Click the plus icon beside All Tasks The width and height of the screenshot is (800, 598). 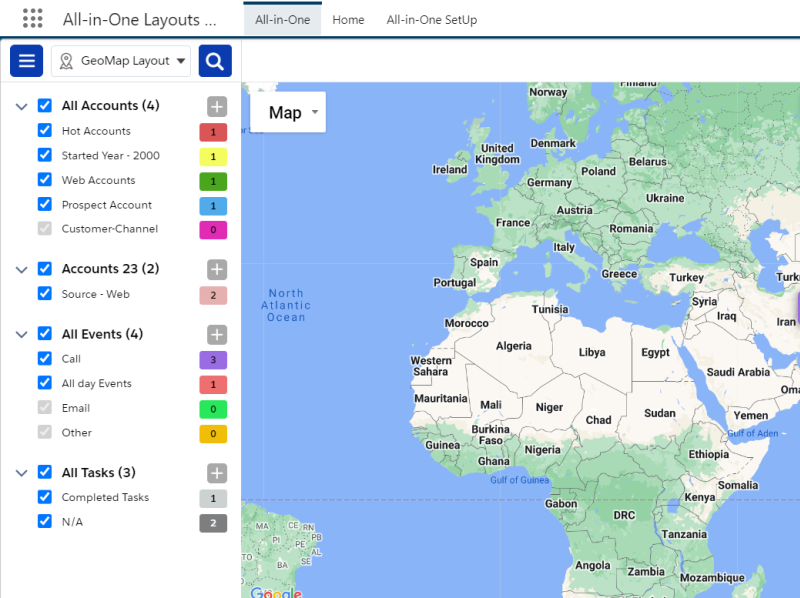coord(219,472)
